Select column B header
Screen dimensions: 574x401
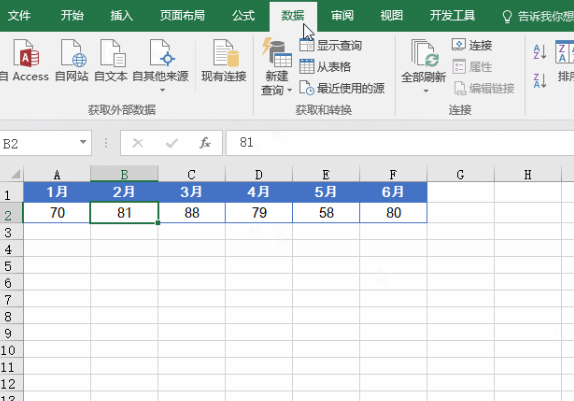coord(124,174)
